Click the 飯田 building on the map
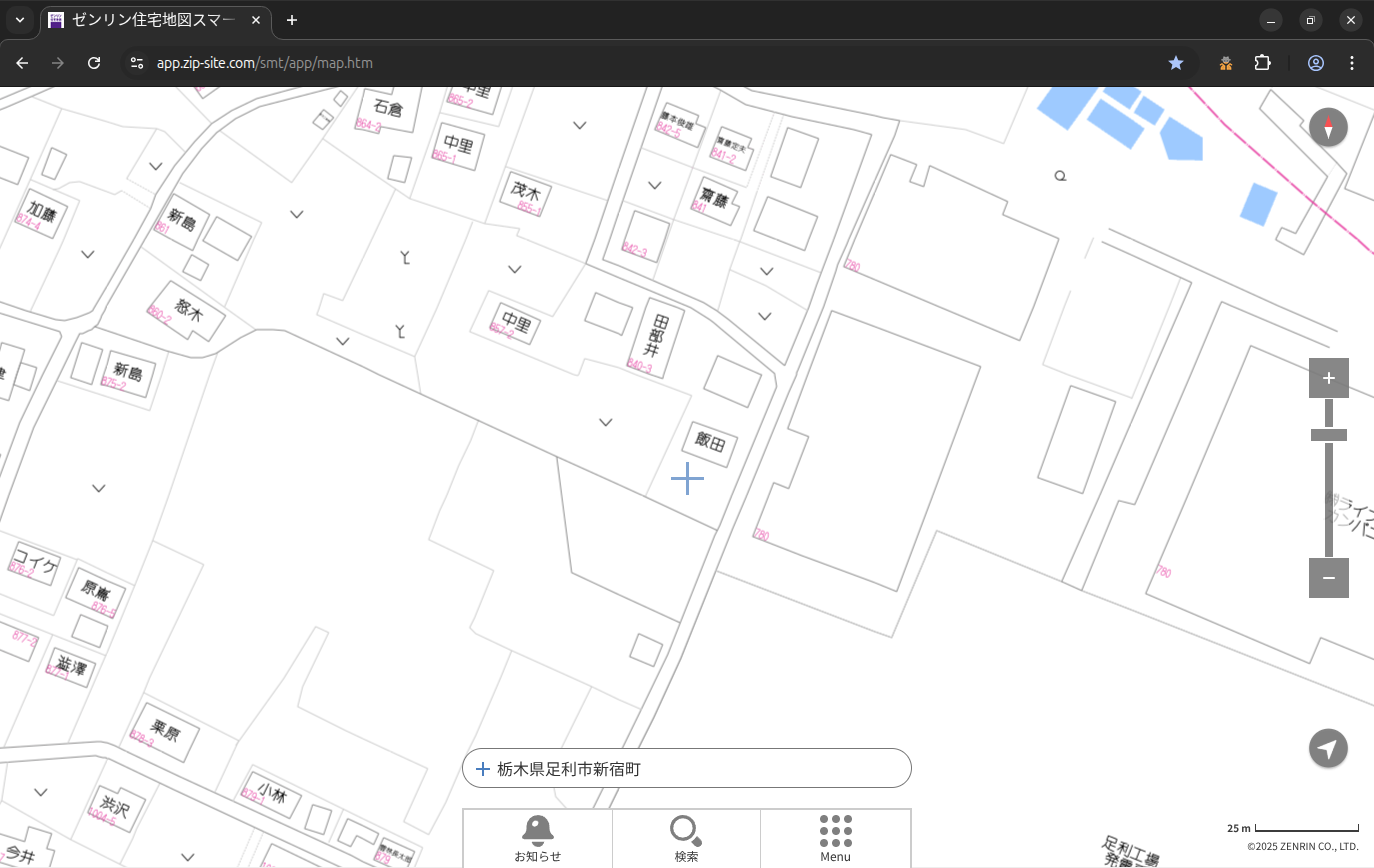Screen dimensions: 1374x868 711,443
